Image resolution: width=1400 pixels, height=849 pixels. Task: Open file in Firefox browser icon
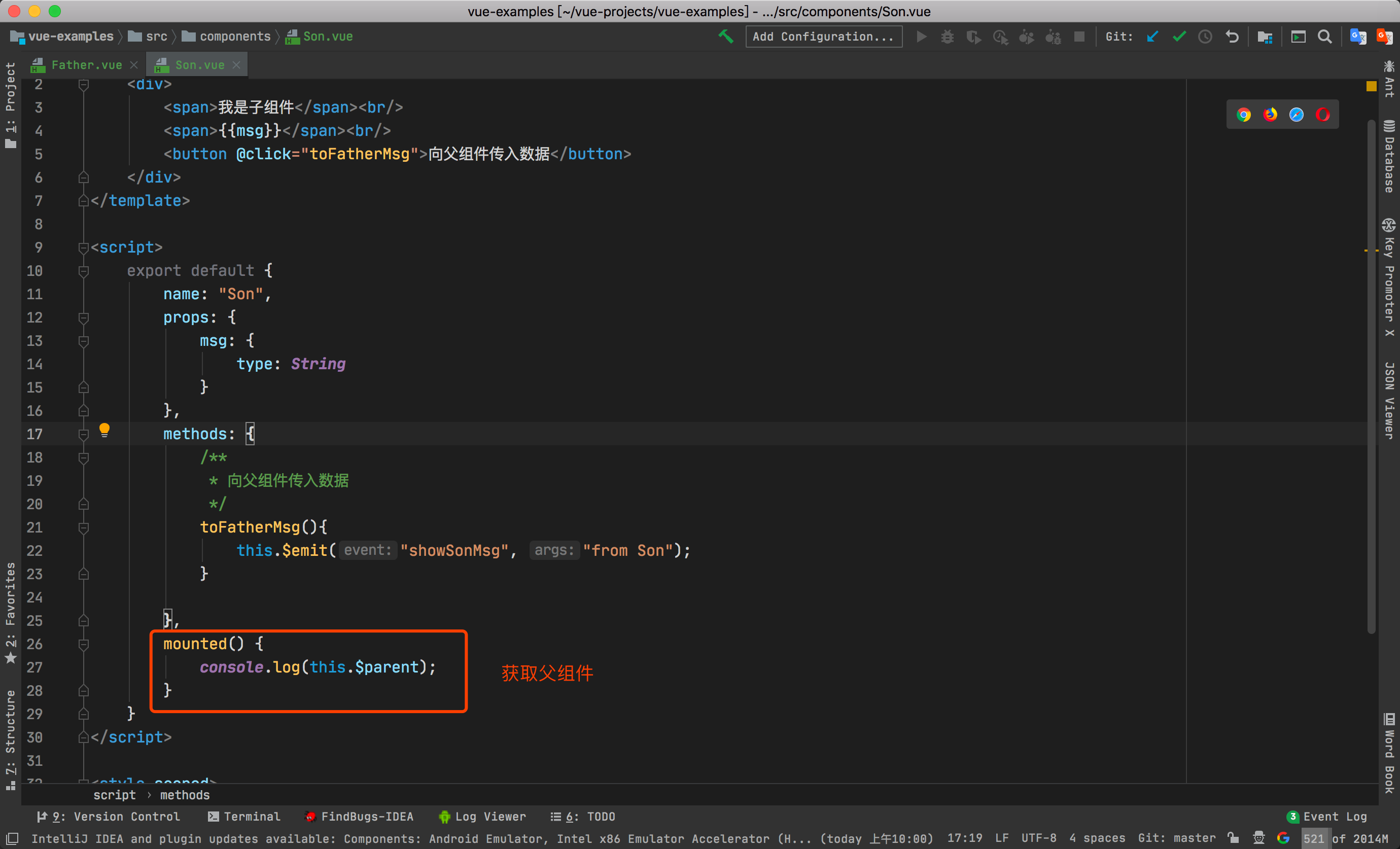pos(1270,115)
